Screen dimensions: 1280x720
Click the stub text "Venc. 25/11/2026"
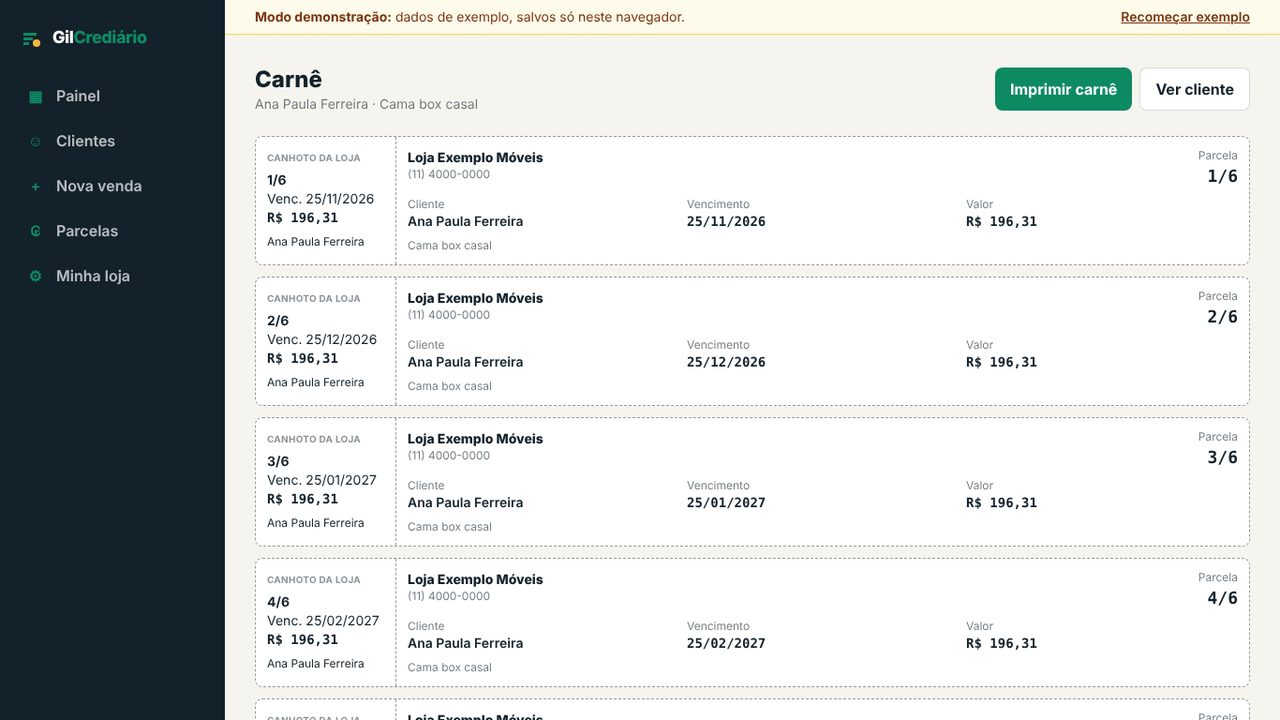[x=320, y=199]
